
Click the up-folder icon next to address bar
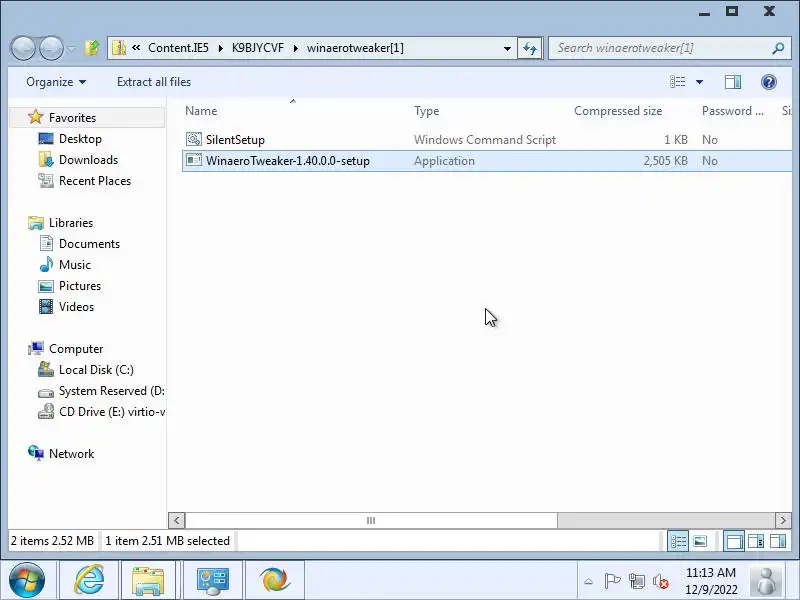92,48
